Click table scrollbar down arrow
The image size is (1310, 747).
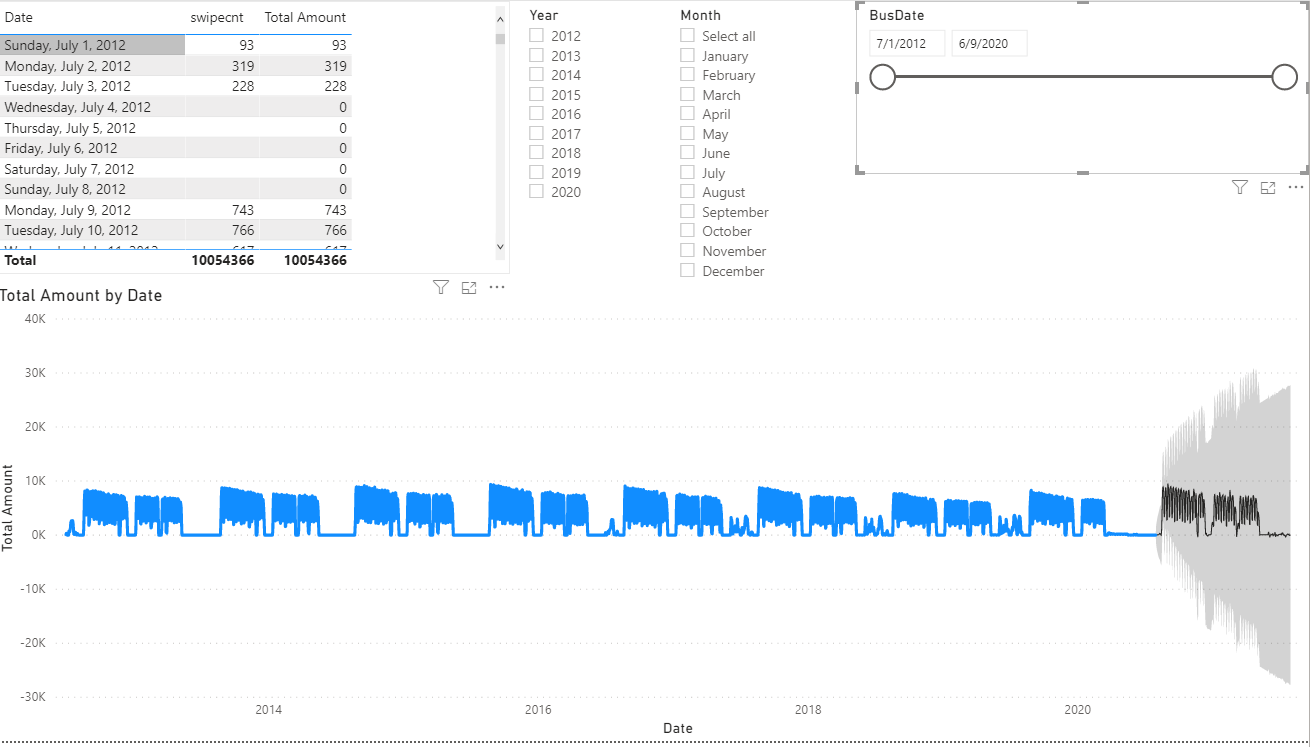coord(501,245)
